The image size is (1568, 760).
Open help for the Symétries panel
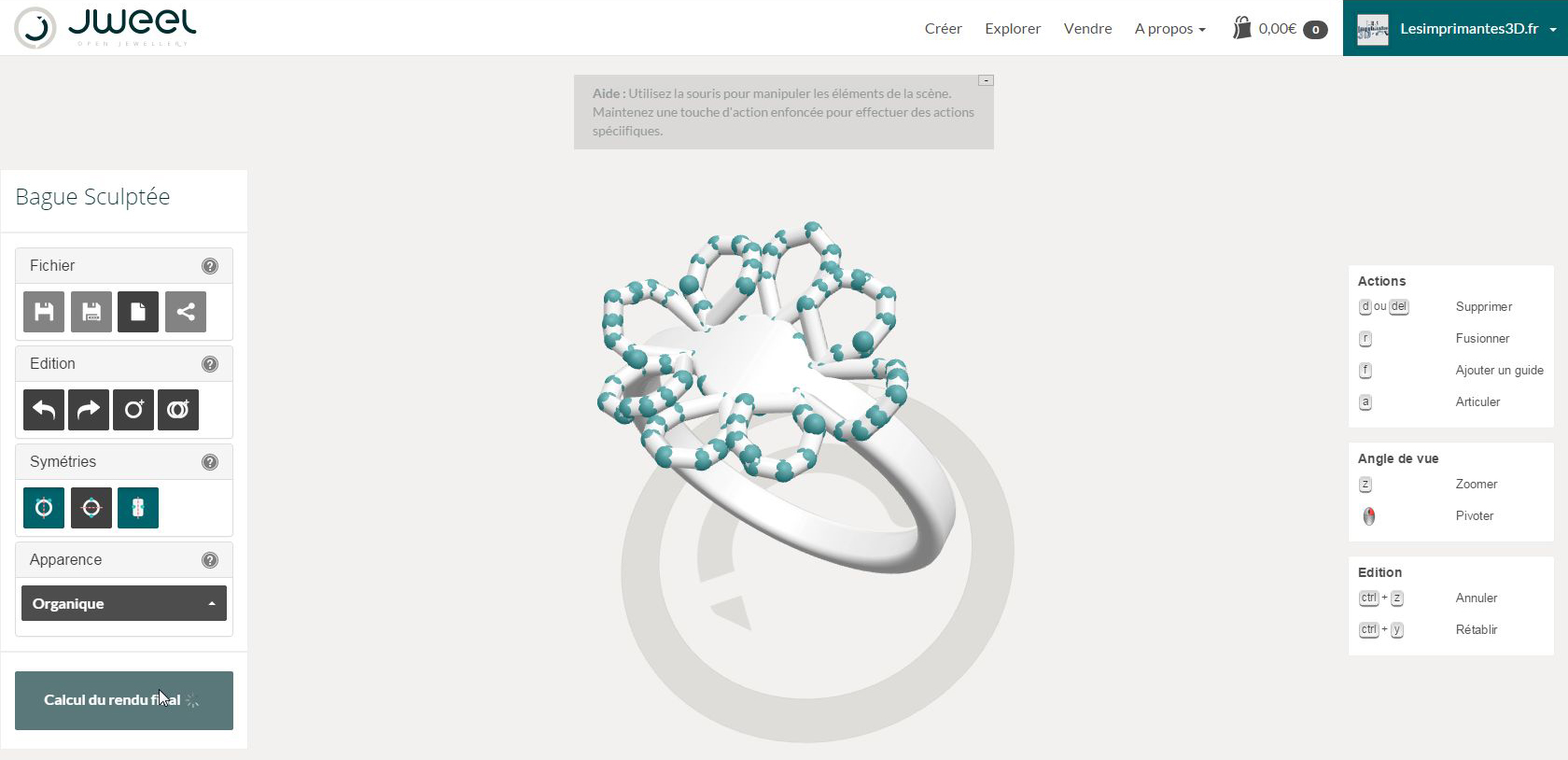coord(210,462)
